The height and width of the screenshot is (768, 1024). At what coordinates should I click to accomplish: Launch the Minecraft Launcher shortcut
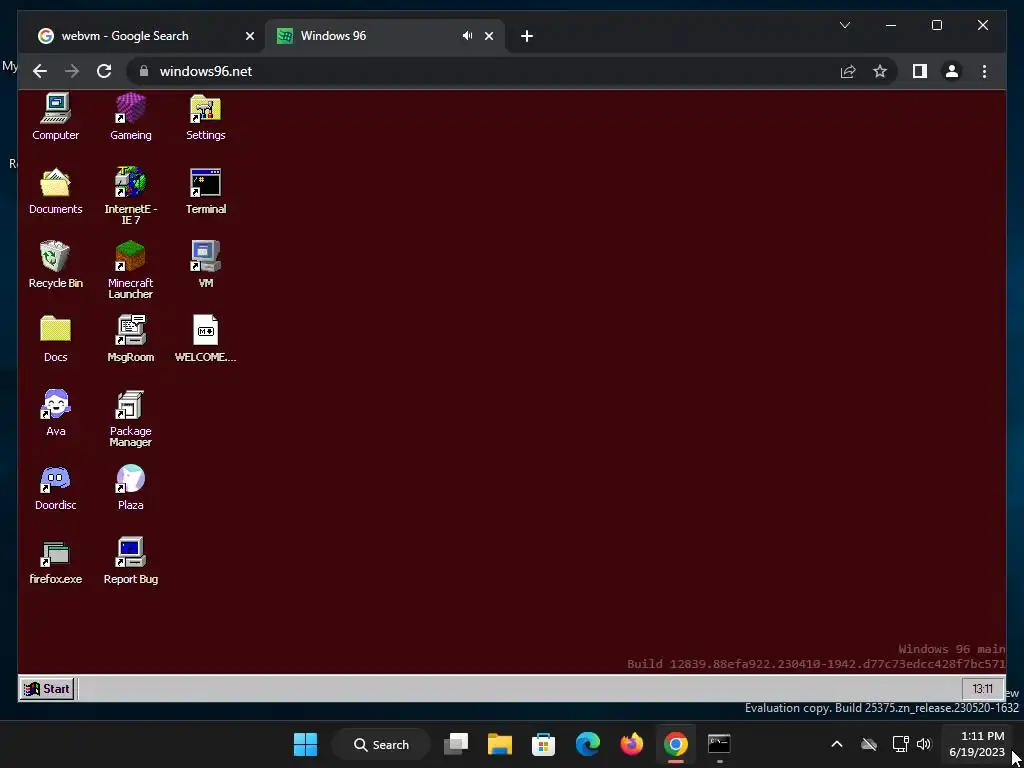[x=131, y=270]
